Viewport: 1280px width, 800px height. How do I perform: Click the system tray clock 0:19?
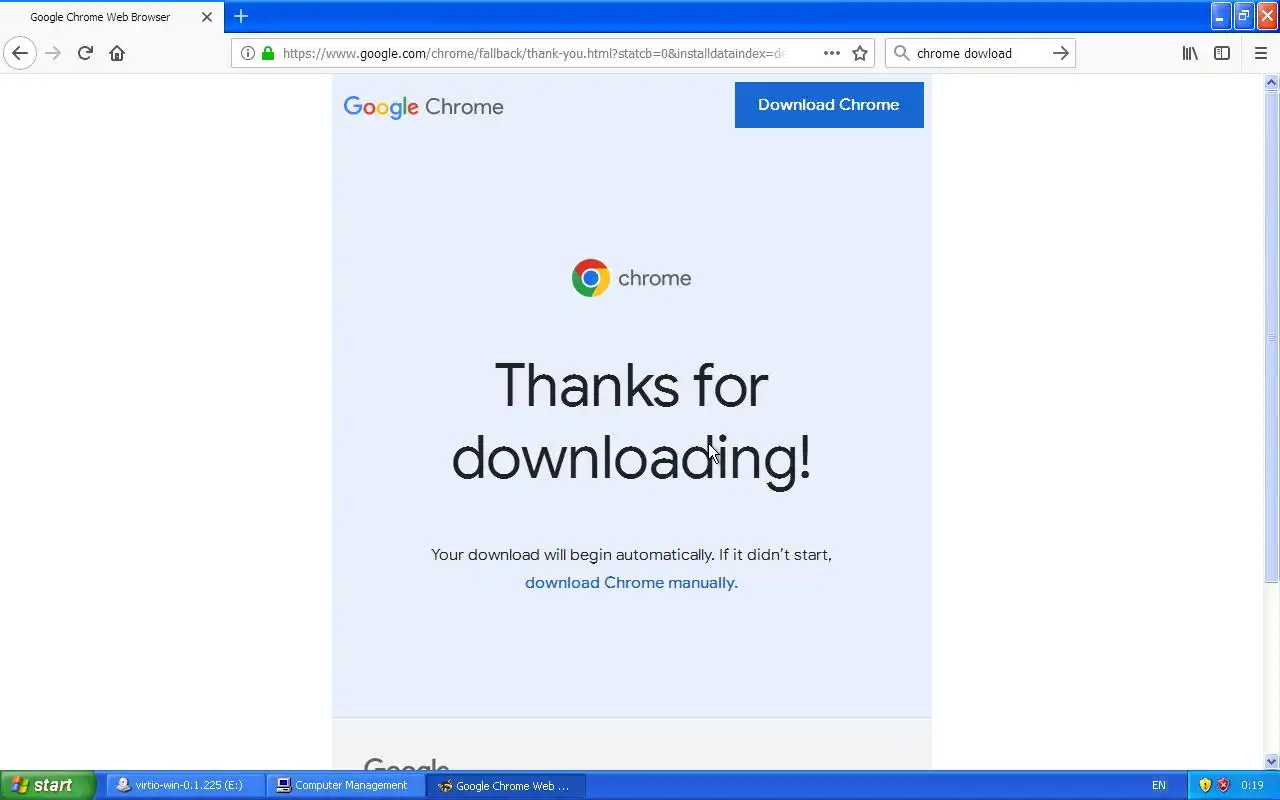1252,785
